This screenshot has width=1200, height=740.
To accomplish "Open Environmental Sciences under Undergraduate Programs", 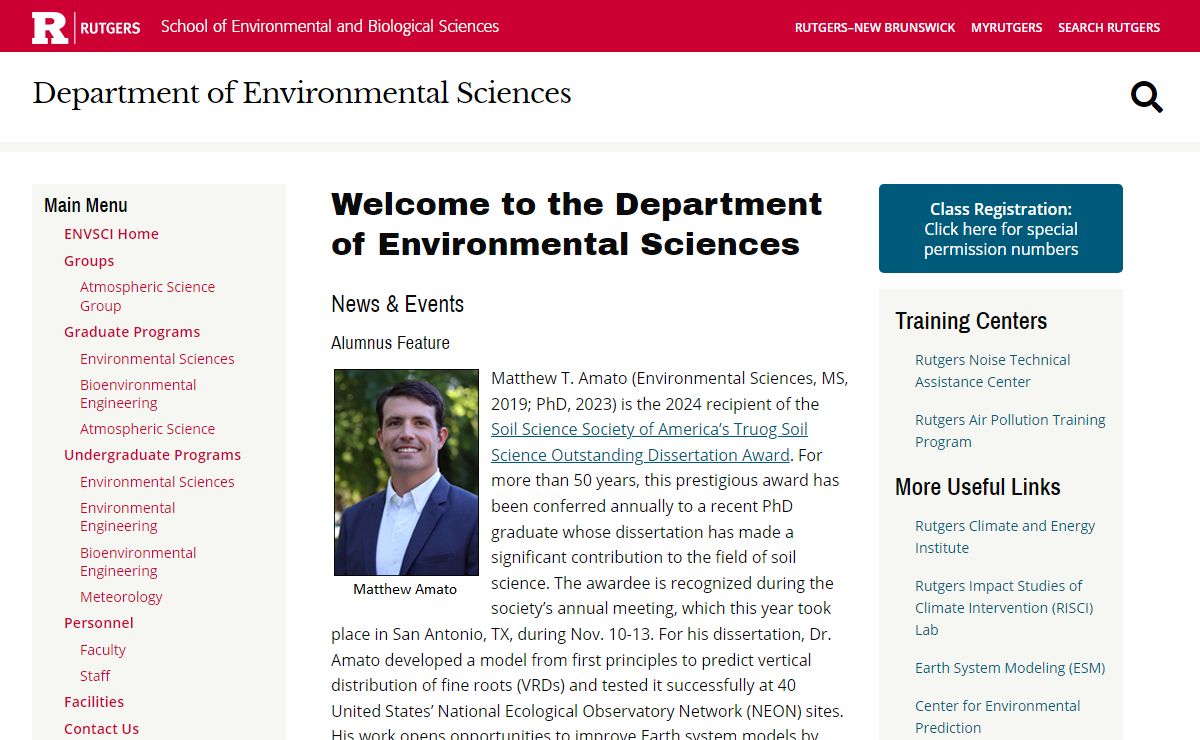I will [157, 482].
